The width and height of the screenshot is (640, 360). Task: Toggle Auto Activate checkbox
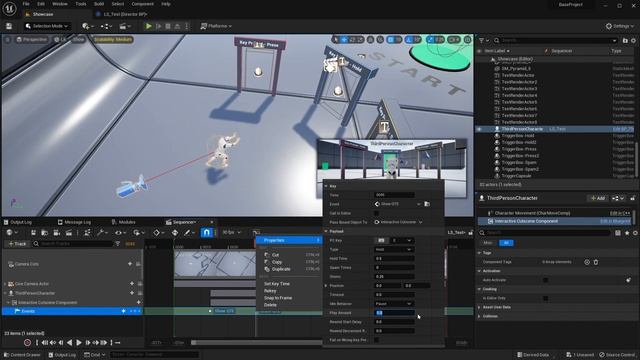[546, 280]
